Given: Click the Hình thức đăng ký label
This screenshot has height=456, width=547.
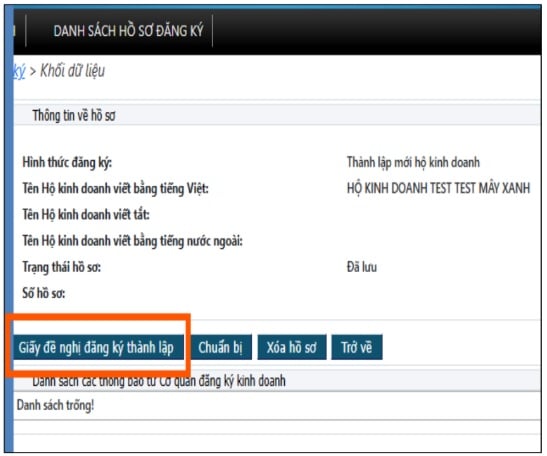Looking at the screenshot, I should (x=67, y=163).
